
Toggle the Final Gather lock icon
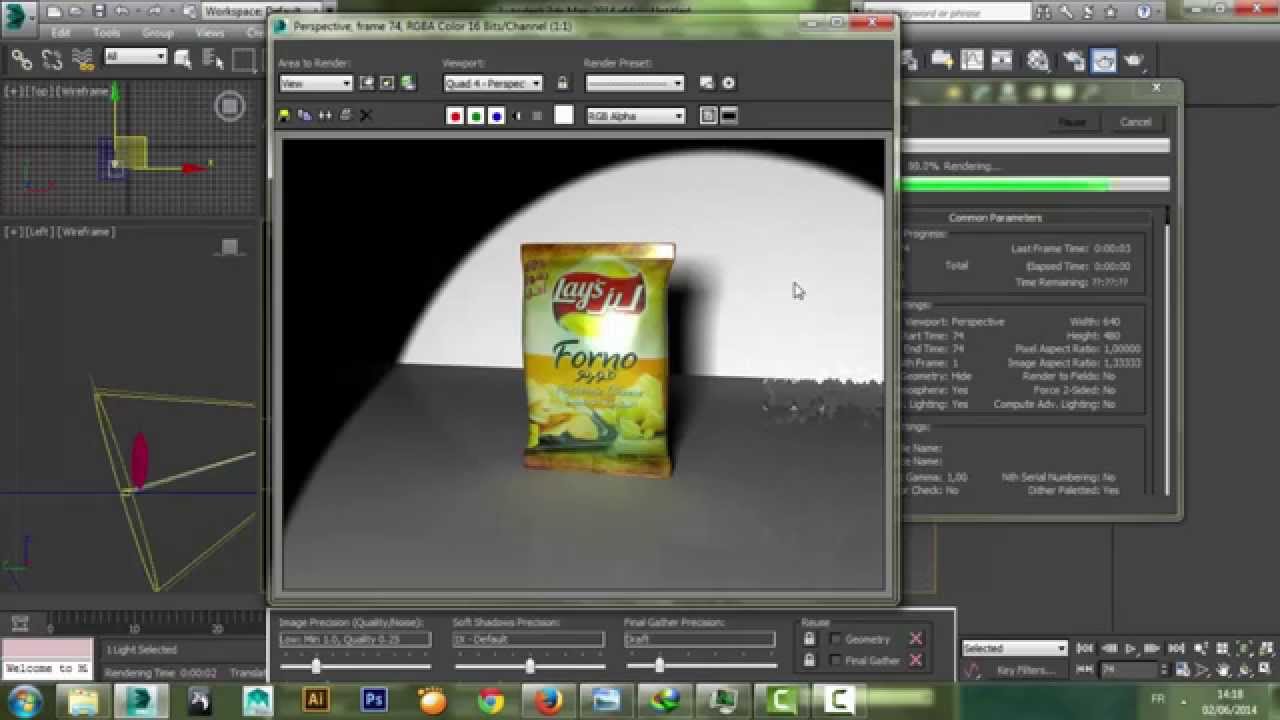click(x=809, y=660)
